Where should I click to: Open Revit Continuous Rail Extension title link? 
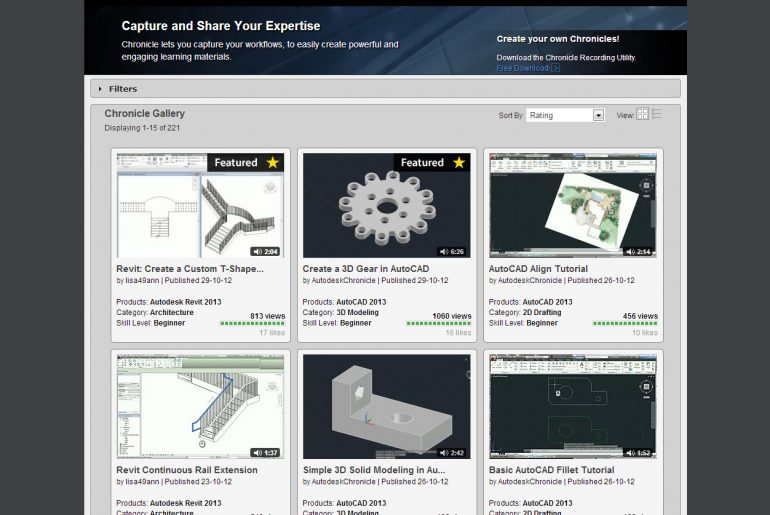tap(187, 470)
